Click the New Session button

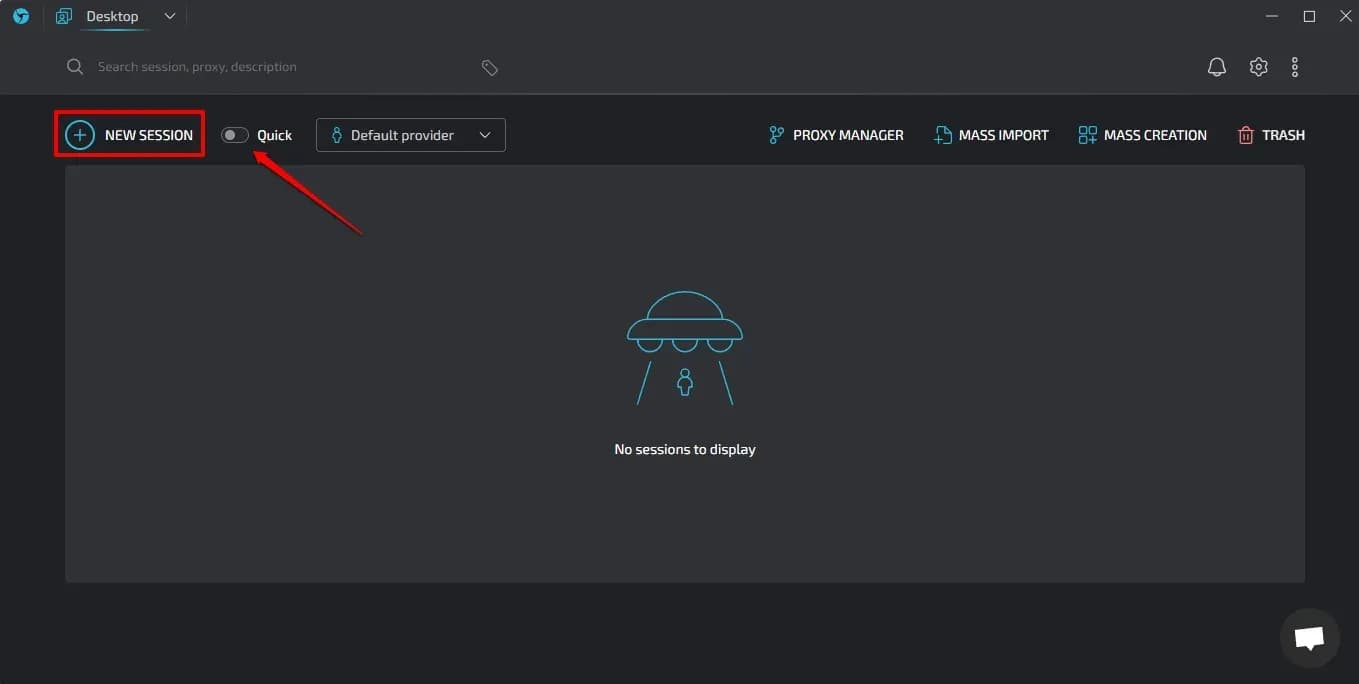(129, 134)
